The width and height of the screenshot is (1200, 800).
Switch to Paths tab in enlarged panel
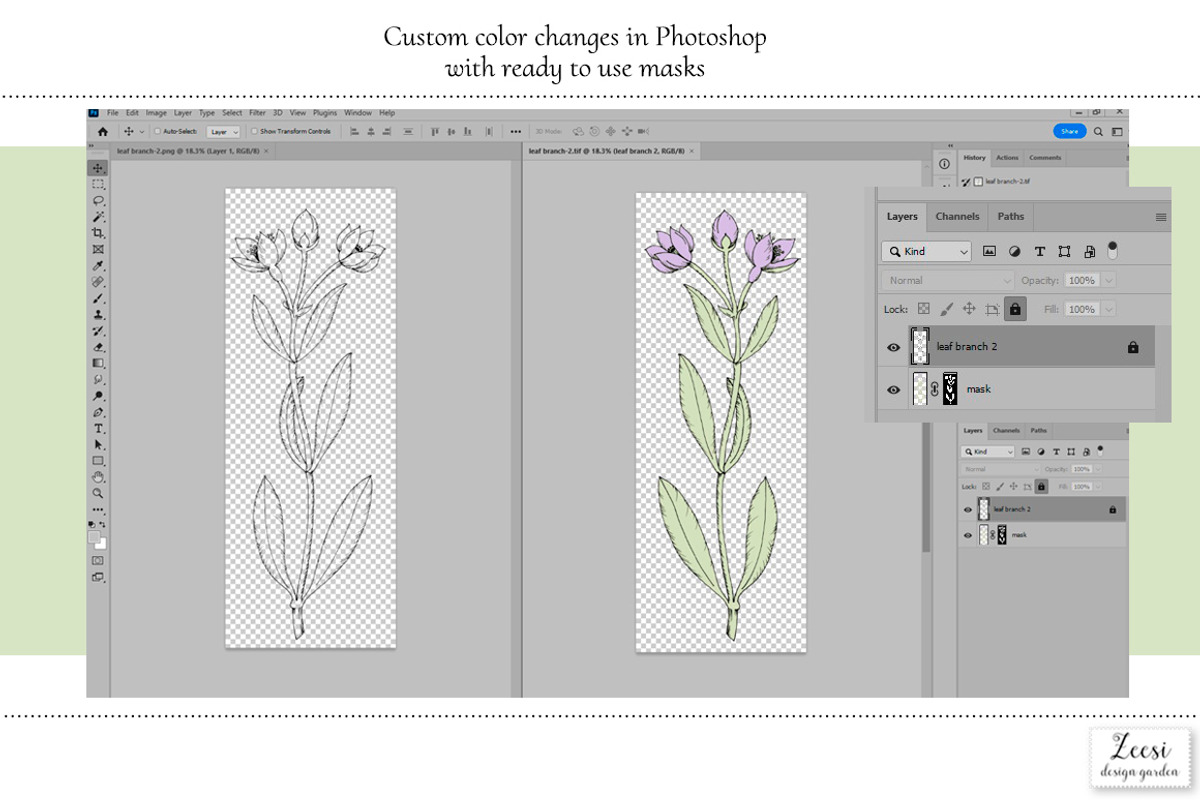(x=1011, y=216)
